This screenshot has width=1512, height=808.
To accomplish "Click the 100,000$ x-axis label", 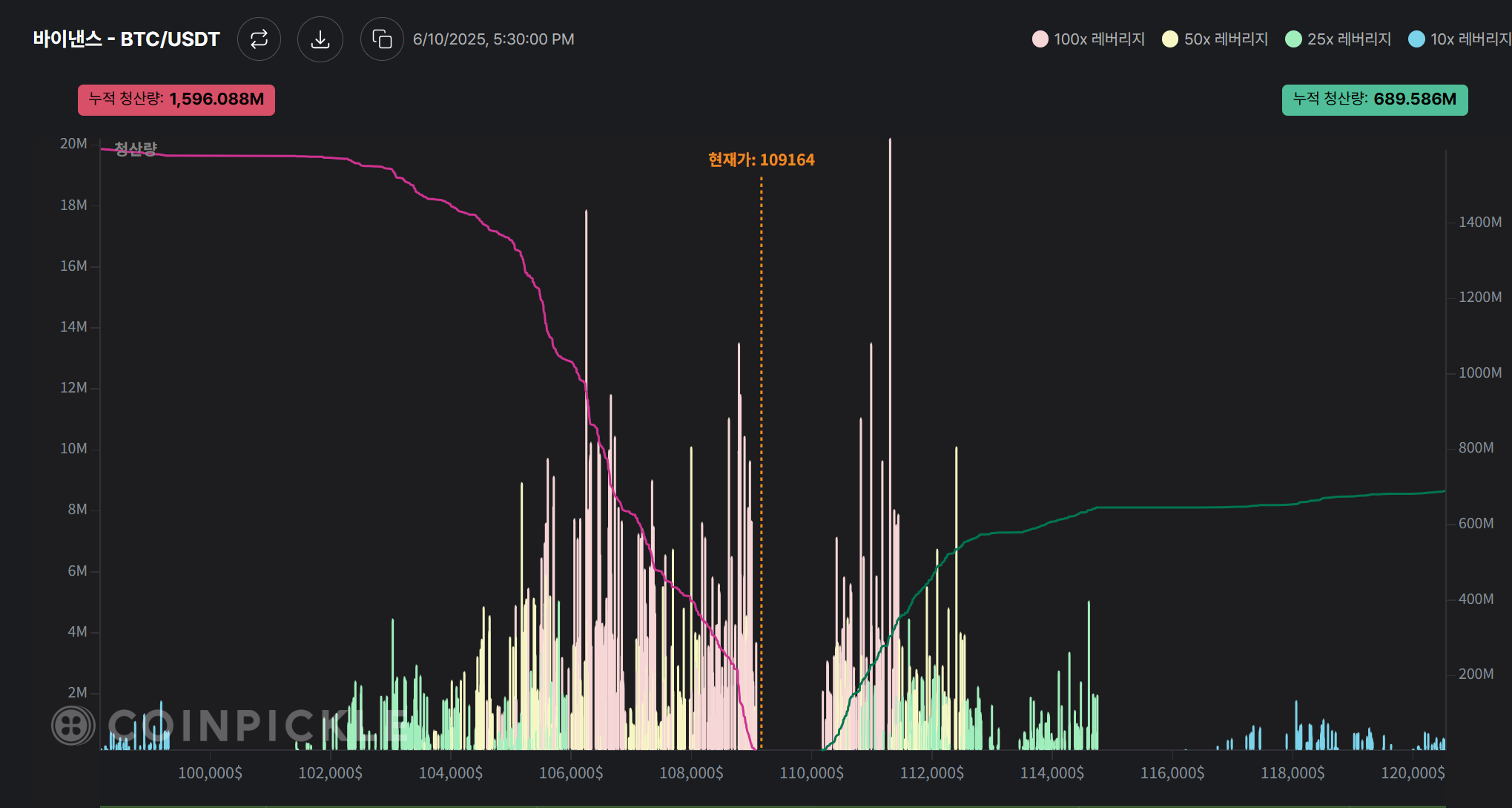I will click(x=210, y=773).
